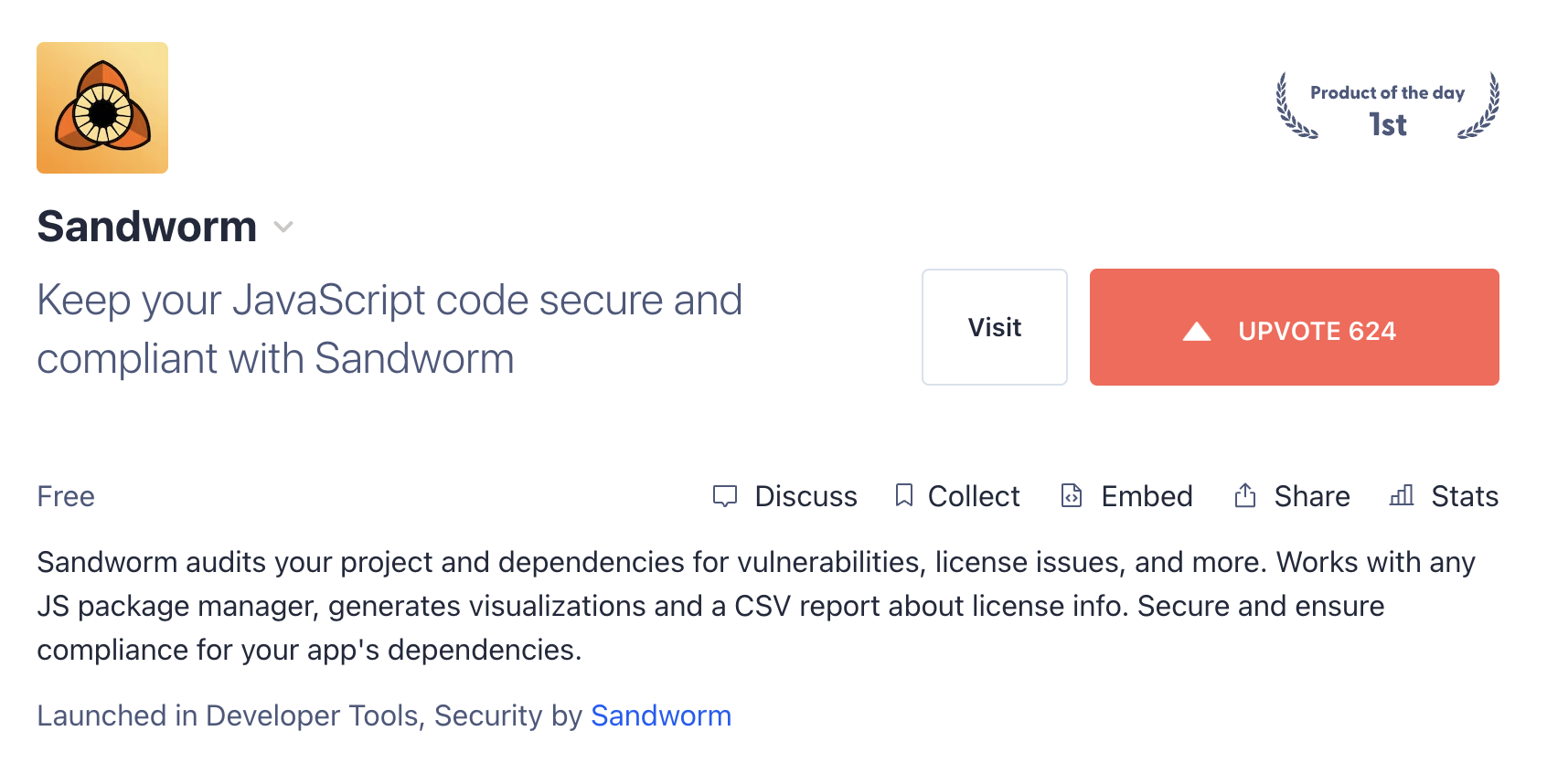Click the Collect bookmark icon
This screenshot has width=1547, height=784.
click(x=904, y=495)
